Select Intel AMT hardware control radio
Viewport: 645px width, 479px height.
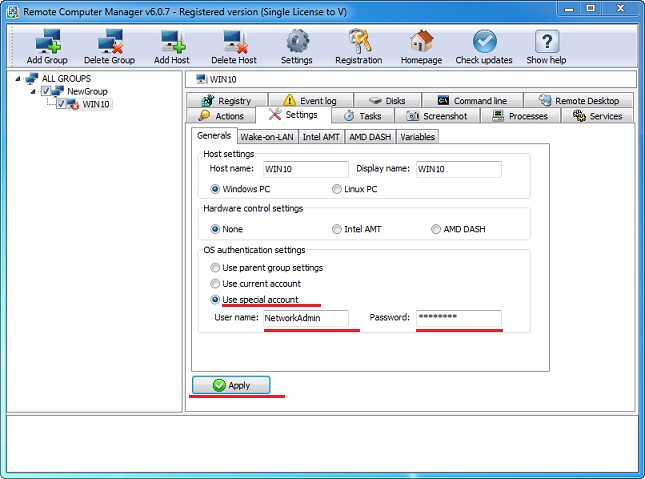pos(336,229)
